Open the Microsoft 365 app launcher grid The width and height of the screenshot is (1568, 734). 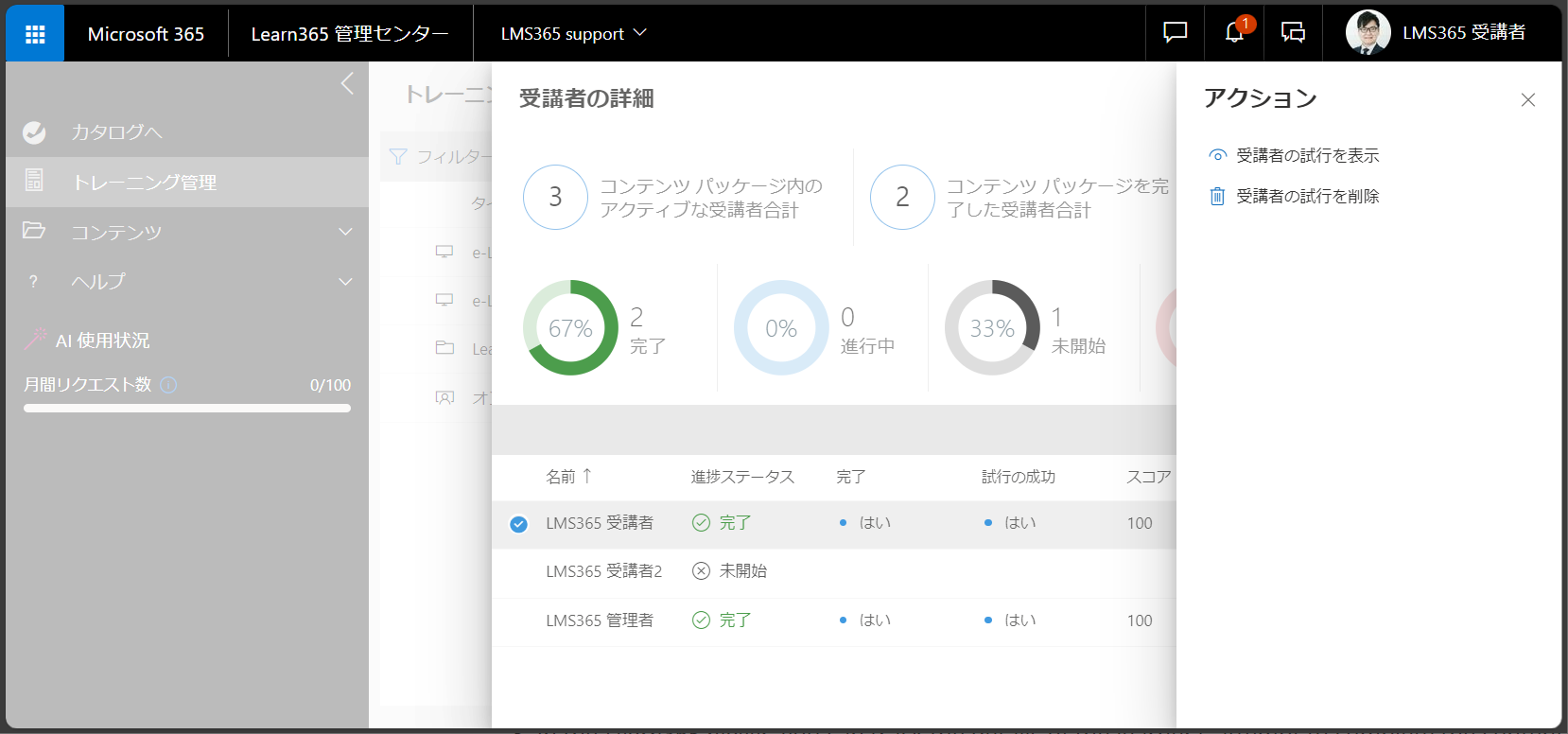point(35,33)
